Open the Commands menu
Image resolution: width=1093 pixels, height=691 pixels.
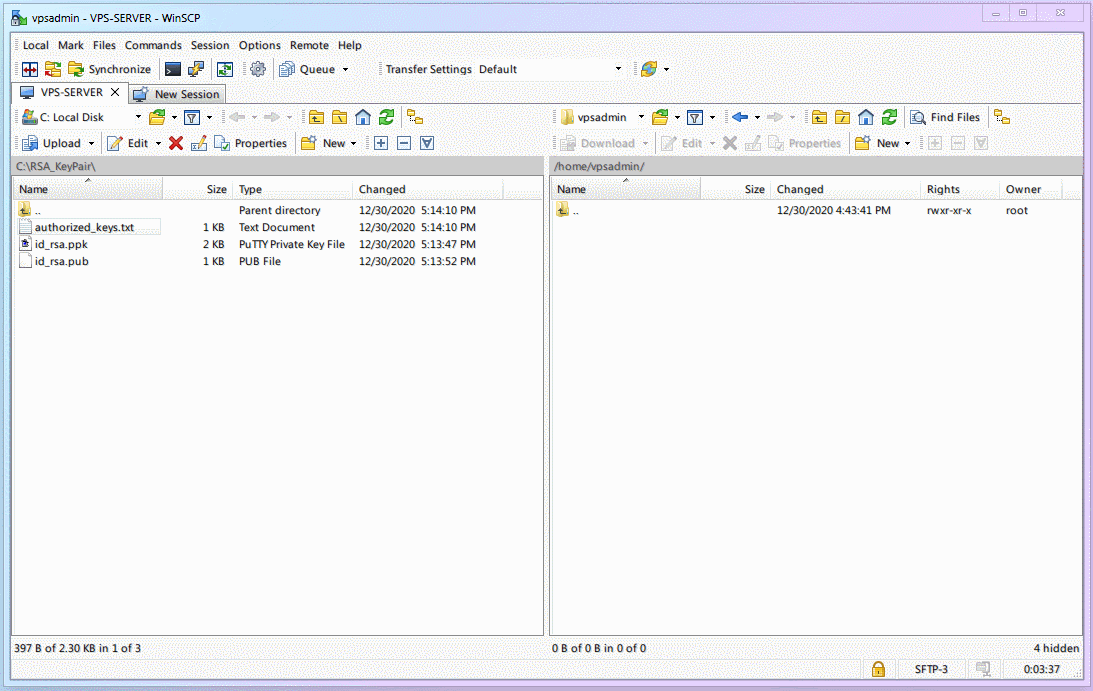click(x=153, y=45)
